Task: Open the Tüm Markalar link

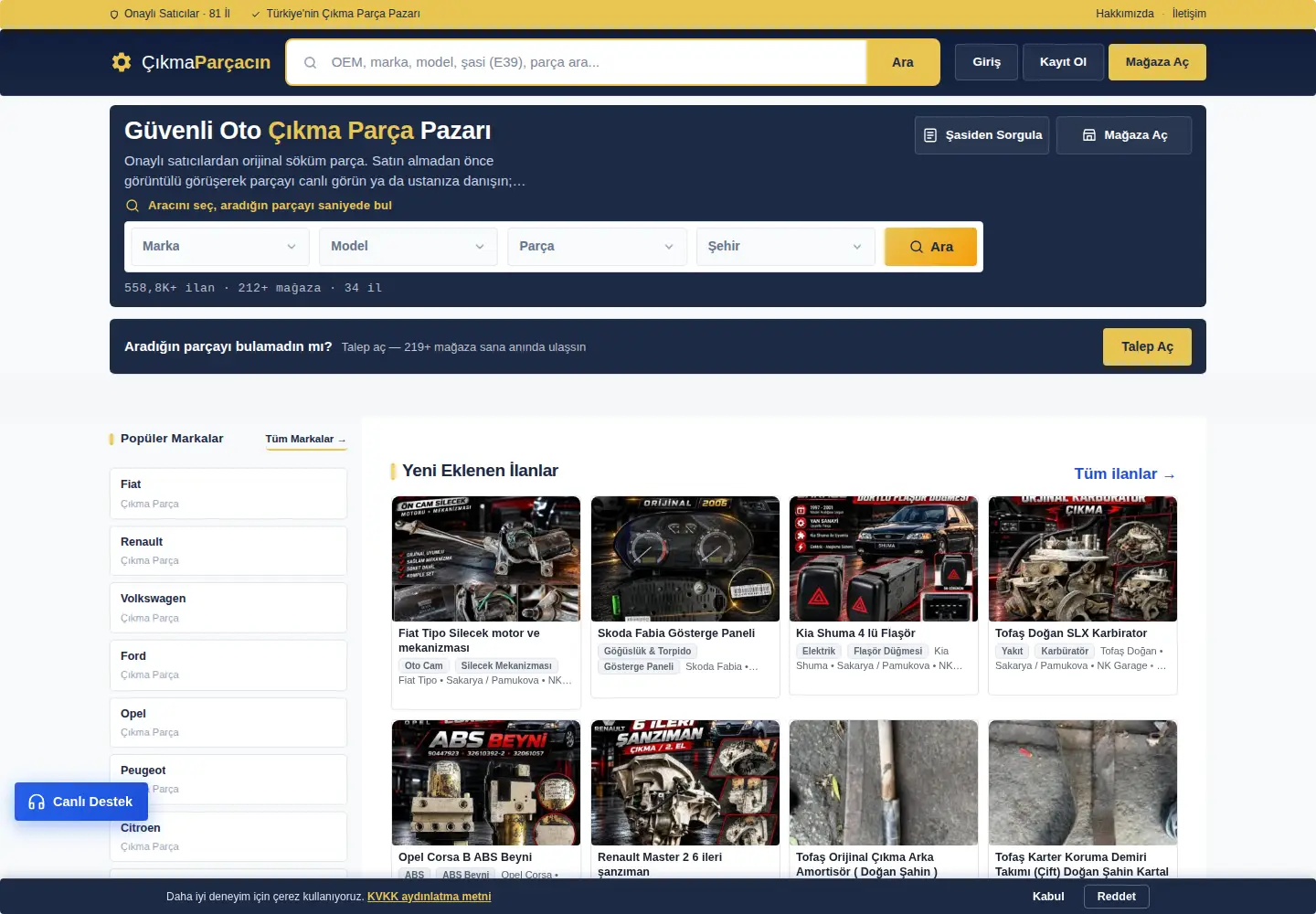Action: [306, 440]
